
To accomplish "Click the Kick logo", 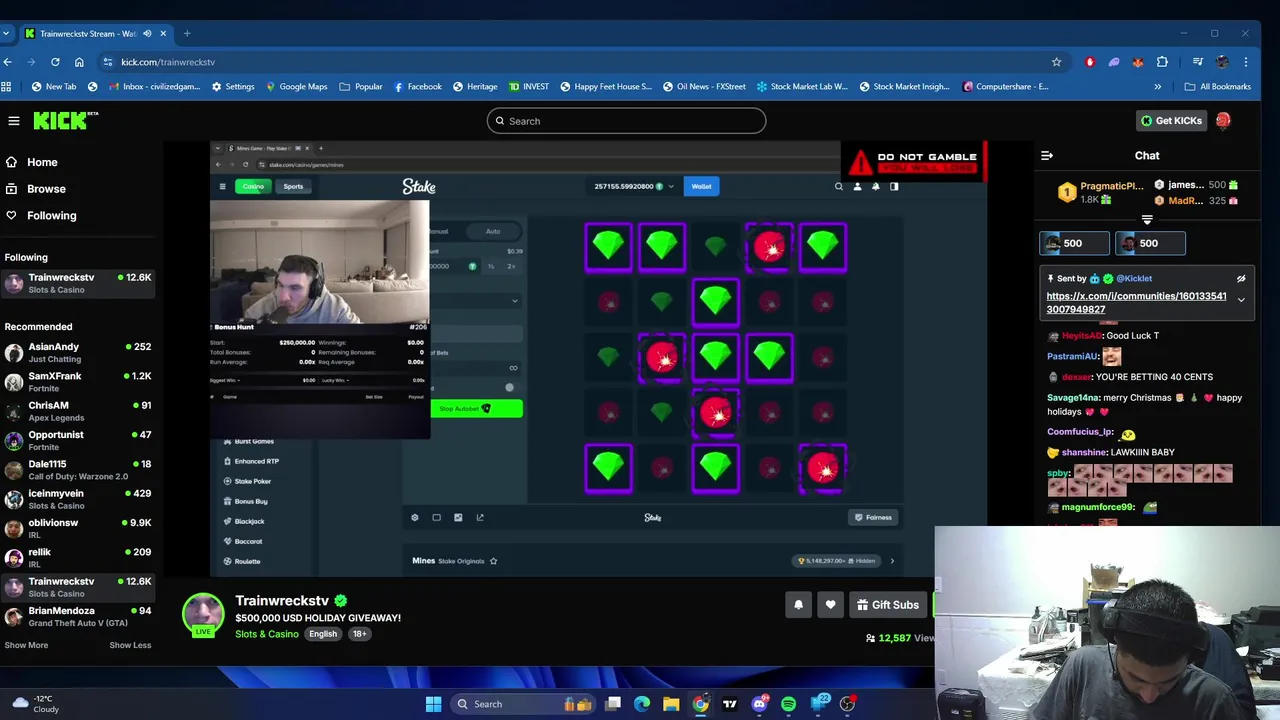I will click(x=66, y=121).
